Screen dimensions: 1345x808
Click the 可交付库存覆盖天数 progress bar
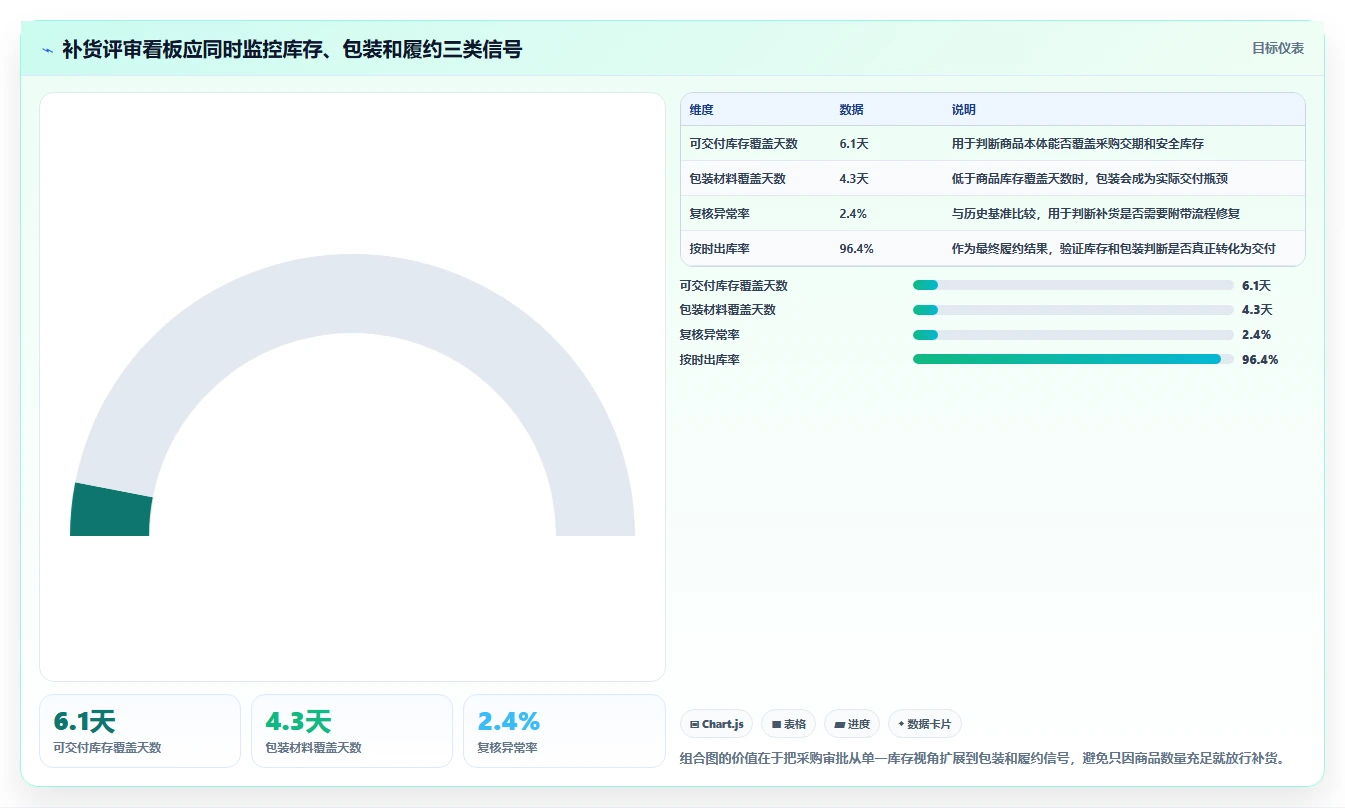(1073, 285)
